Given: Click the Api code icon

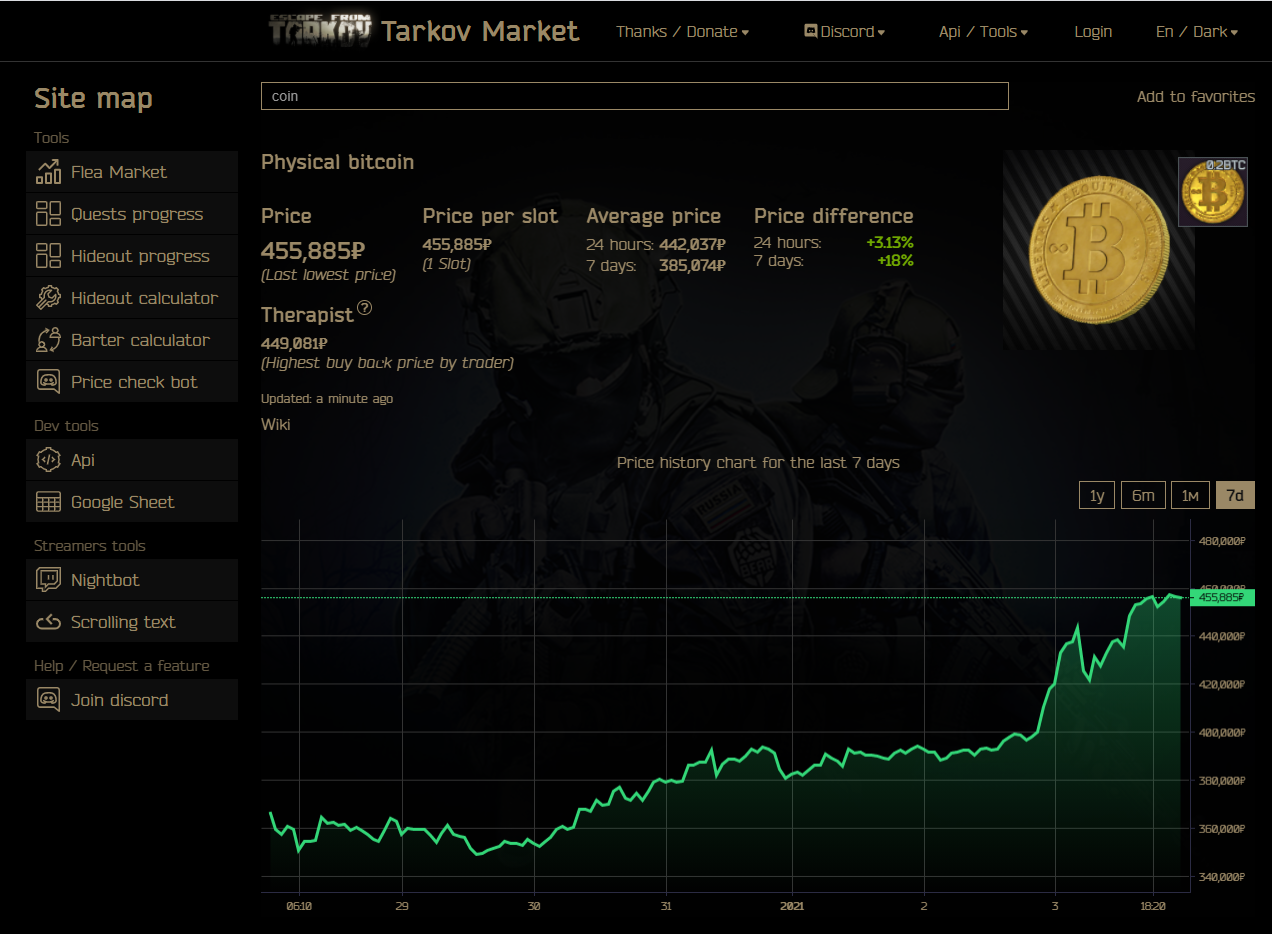Looking at the screenshot, I should point(48,460).
